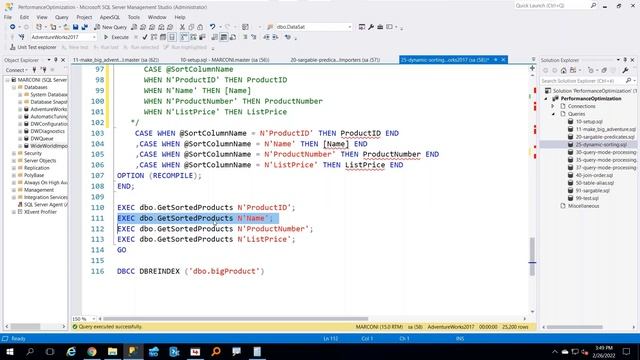Collapse the Queries folder in Solution Explorer

coord(553,114)
